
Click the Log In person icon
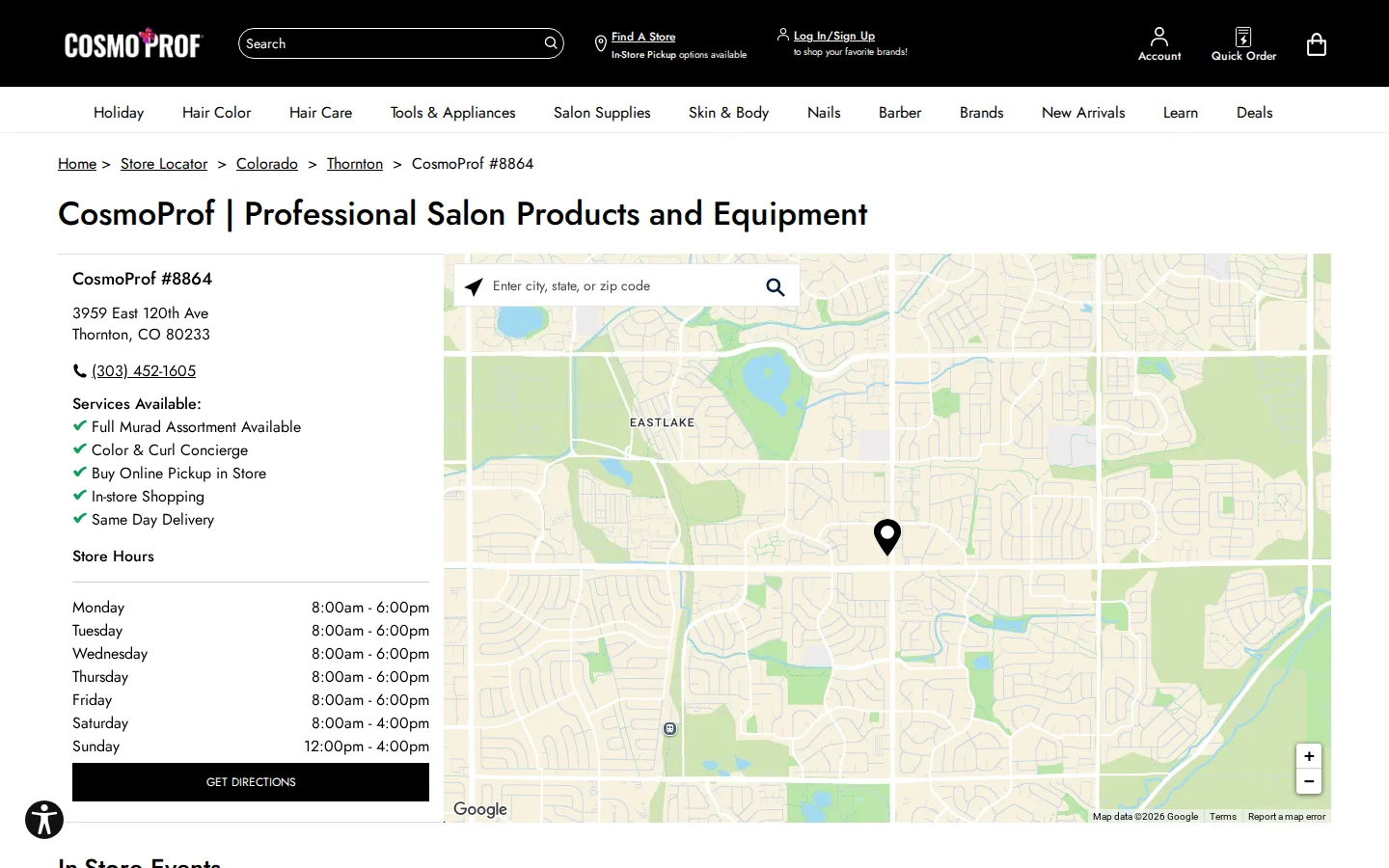[x=782, y=35]
